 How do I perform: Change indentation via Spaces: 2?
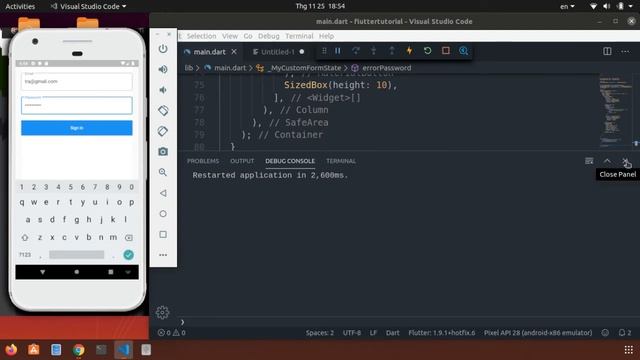point(320,333)
